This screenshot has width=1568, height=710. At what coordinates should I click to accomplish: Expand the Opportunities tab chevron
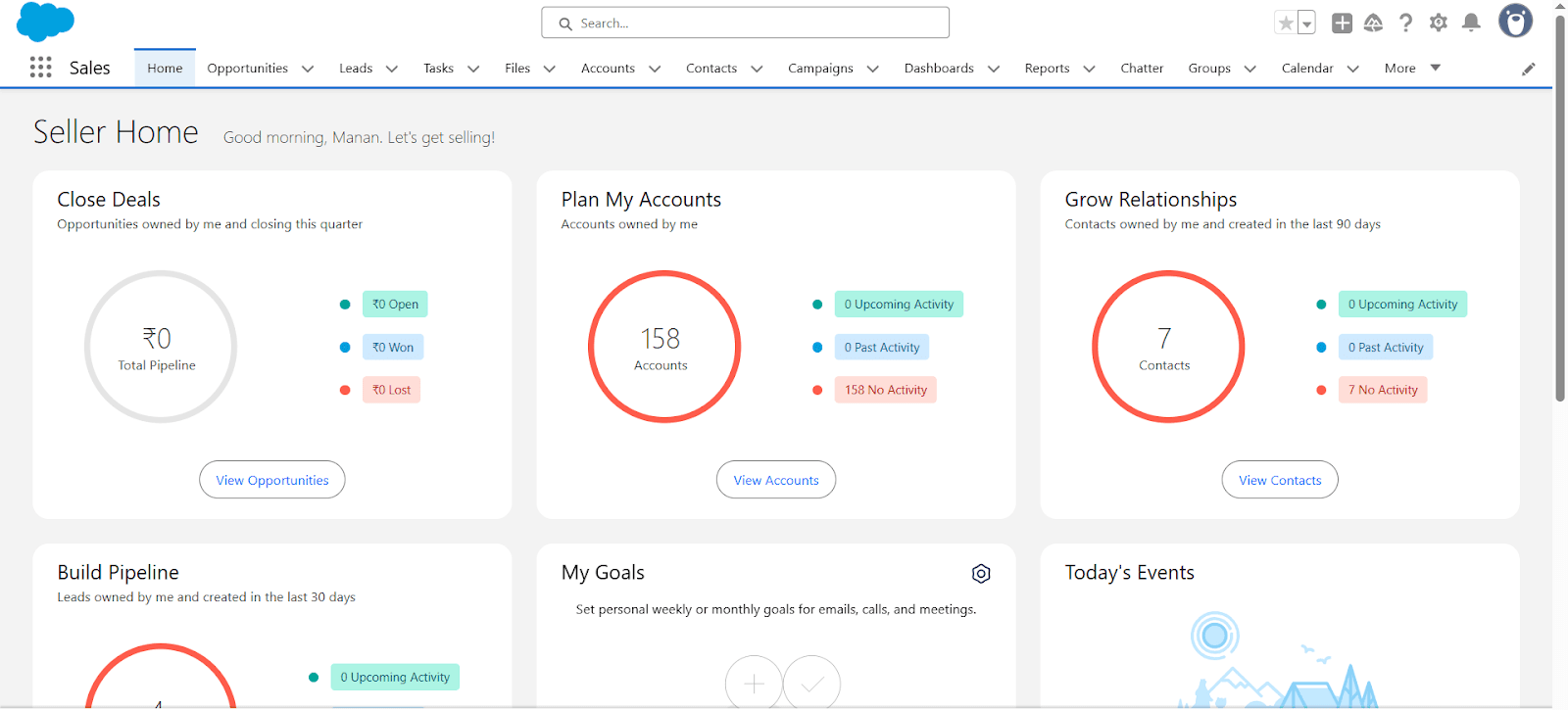tap(308, 69)
